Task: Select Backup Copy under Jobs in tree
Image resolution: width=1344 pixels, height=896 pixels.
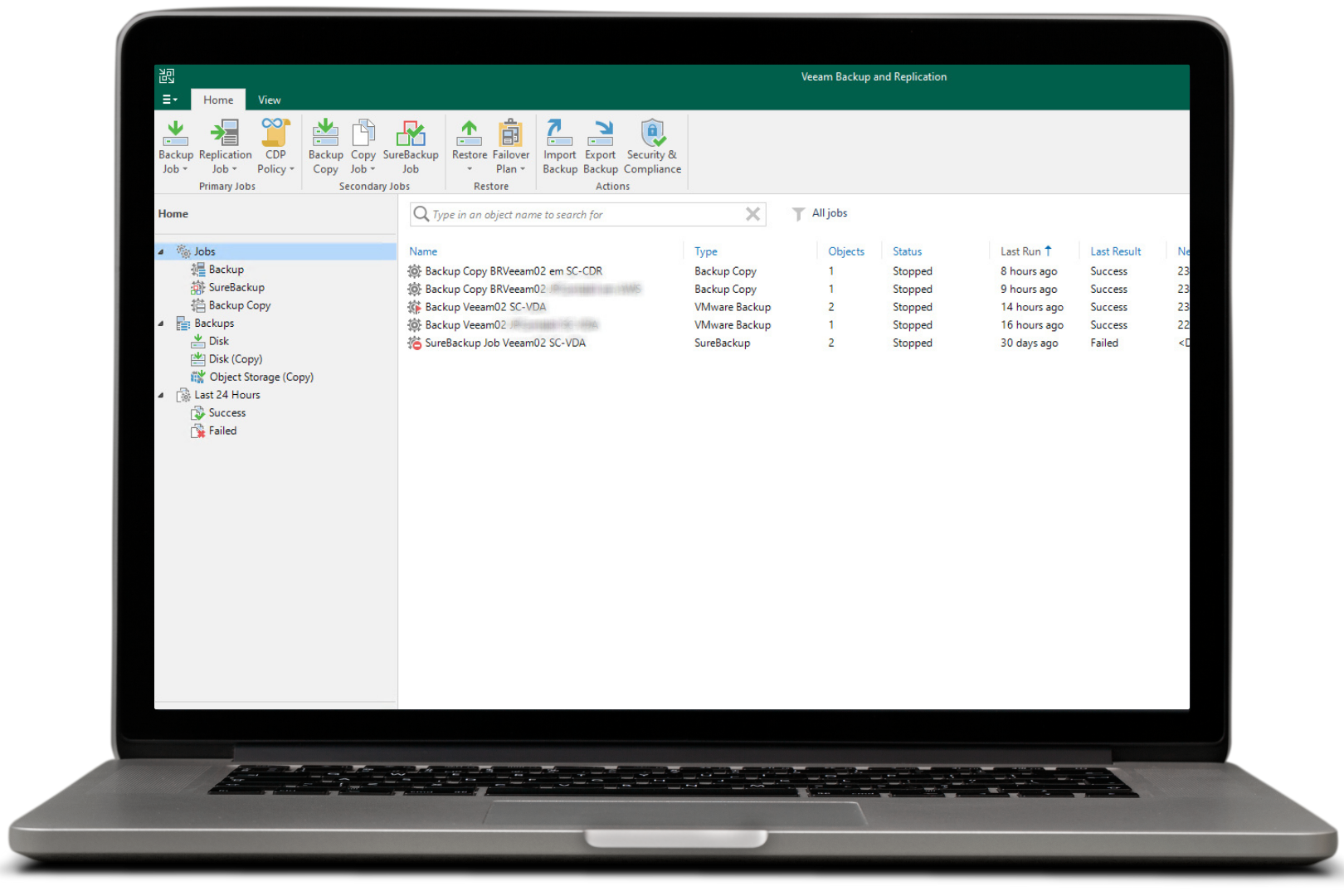Action: click(x=240, y=305)
